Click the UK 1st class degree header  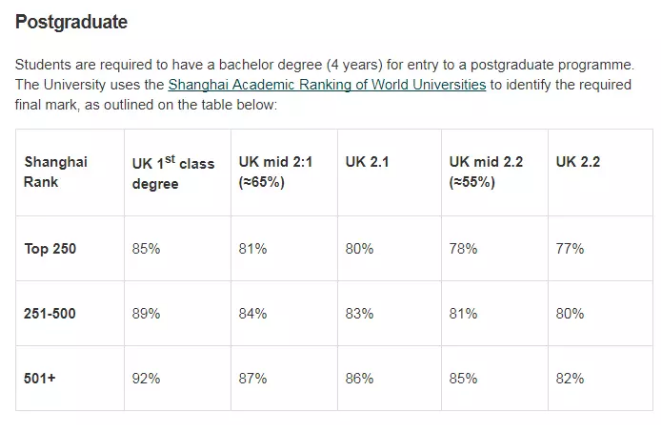pos(173,173)
